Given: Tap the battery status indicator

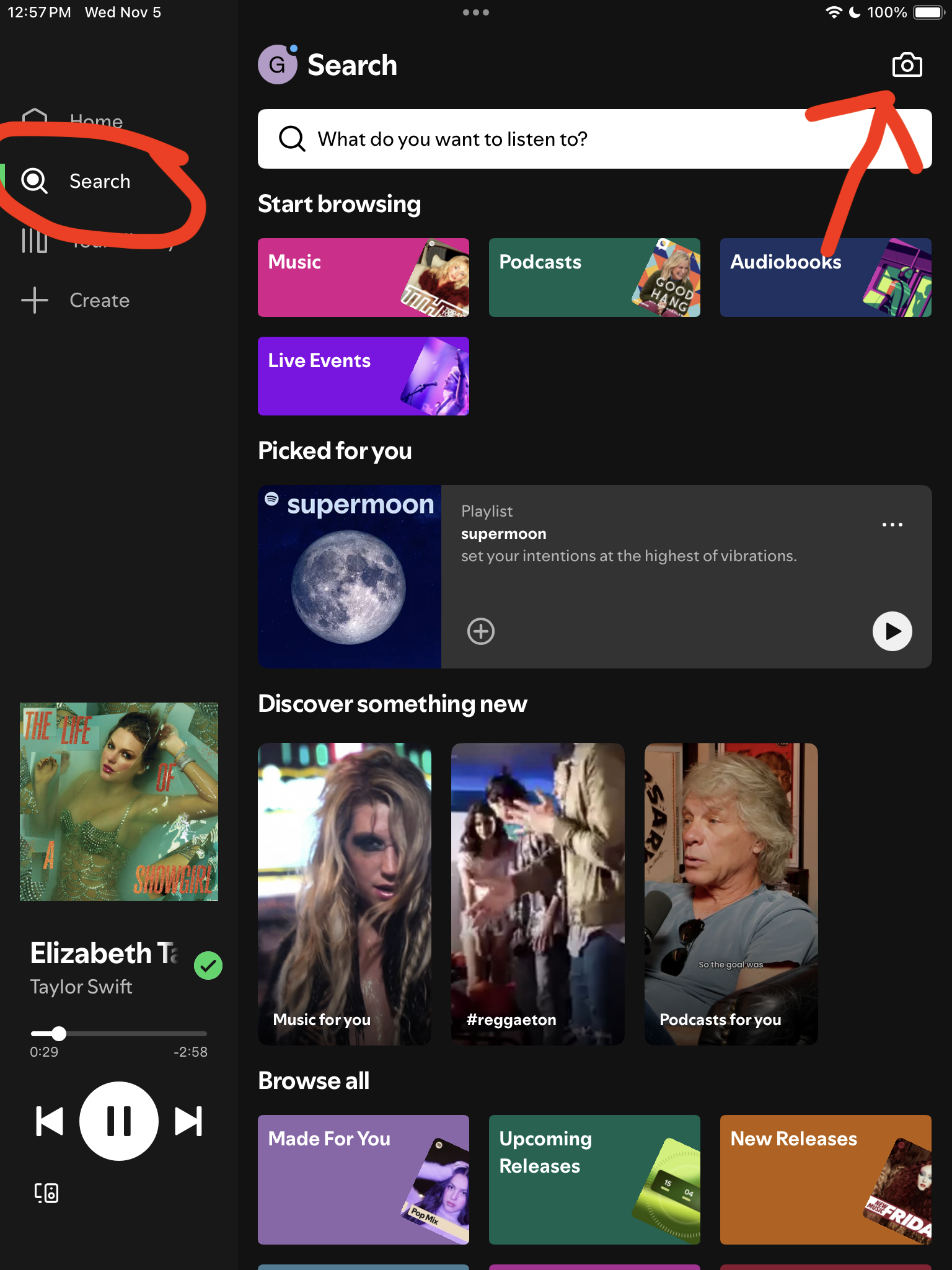Looking at the screenshot, I should click(x=928, y=12).
